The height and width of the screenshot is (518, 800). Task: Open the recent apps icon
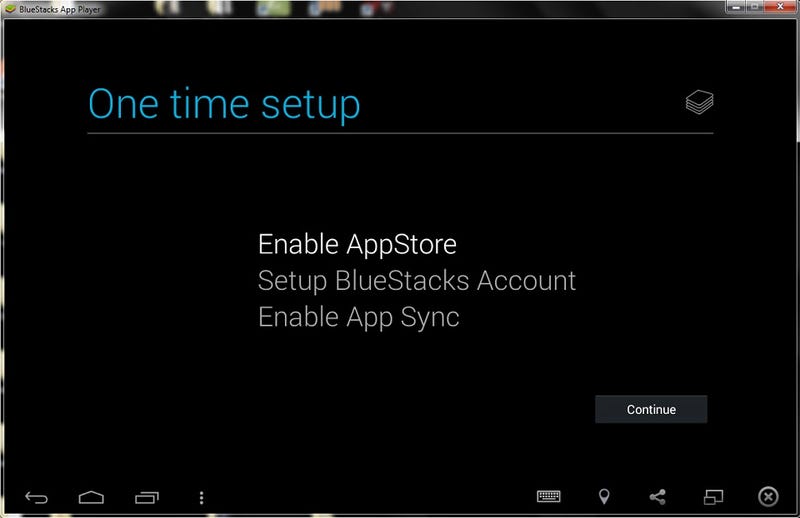(x=147, y=497)
